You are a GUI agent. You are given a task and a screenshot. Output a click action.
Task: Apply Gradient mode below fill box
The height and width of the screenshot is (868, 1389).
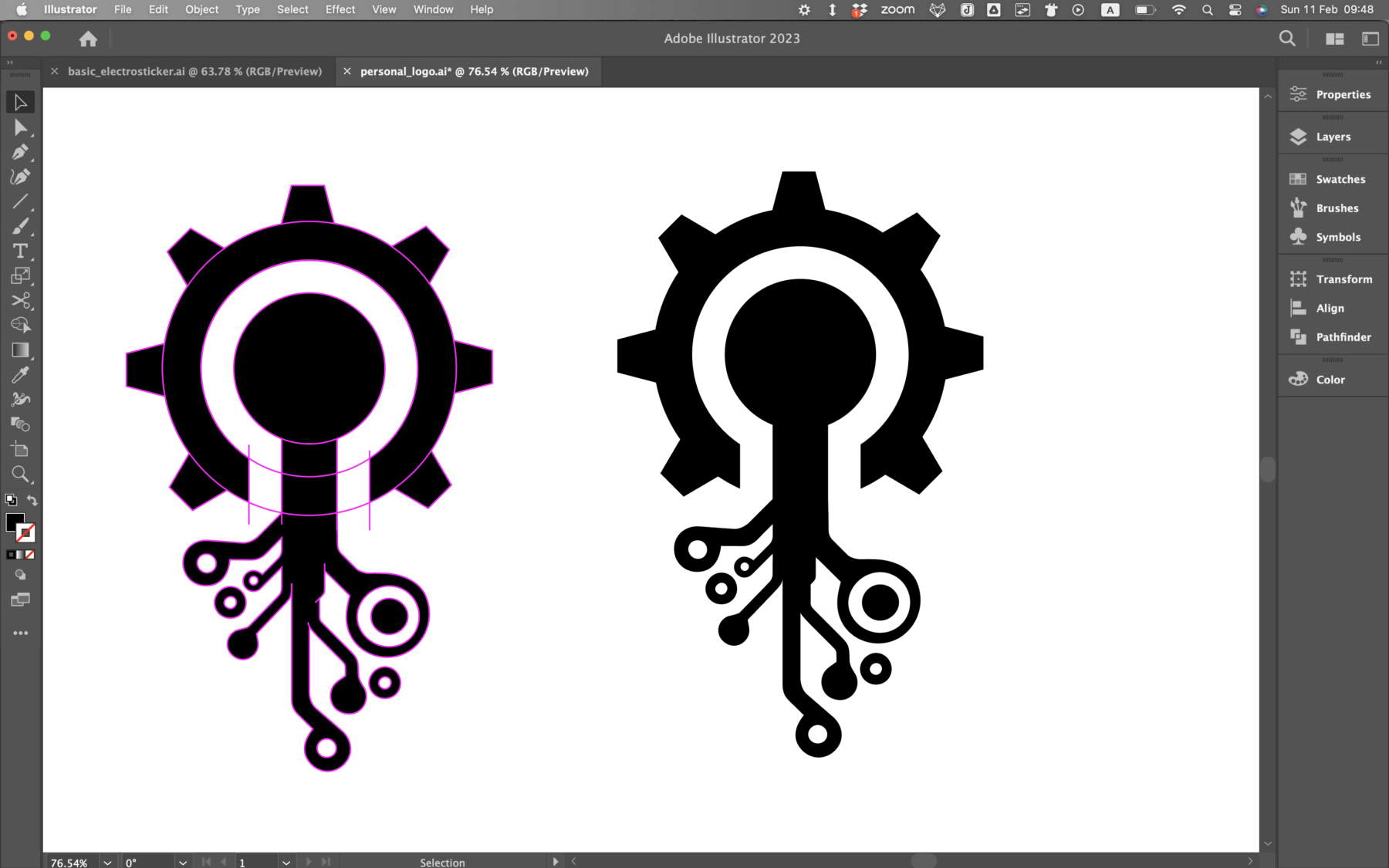[x=20, y=555]
